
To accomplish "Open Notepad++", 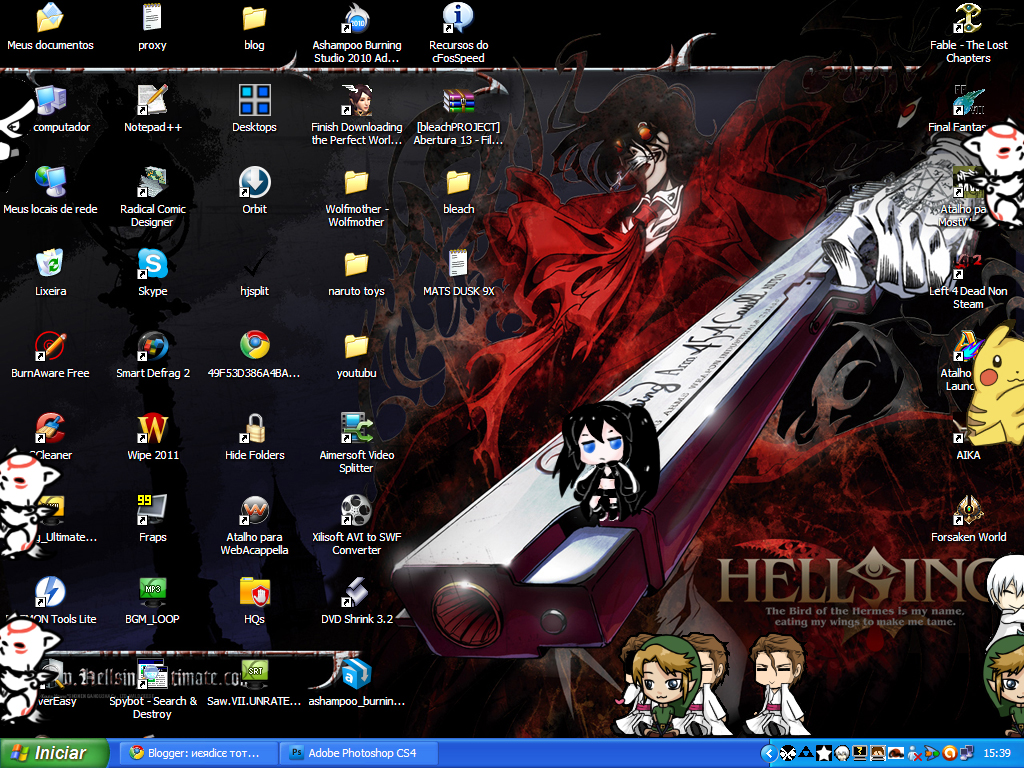I will 151,100.
